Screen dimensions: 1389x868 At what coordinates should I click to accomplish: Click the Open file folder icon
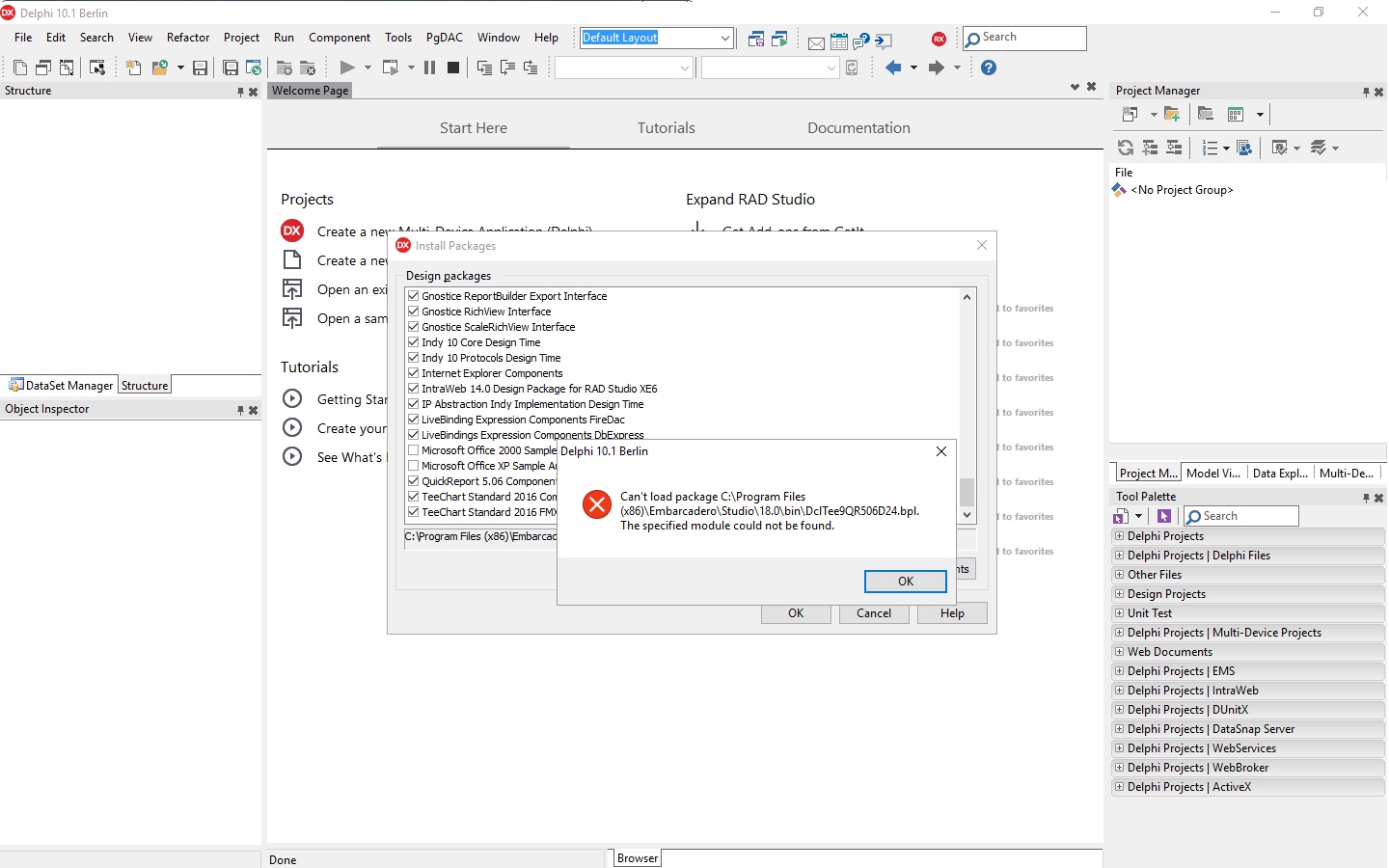coord(160,68)
